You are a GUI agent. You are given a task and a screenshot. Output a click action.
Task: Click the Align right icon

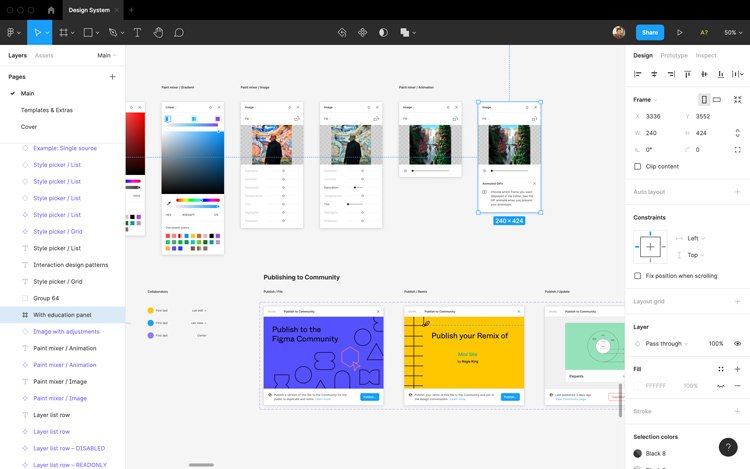671,74
